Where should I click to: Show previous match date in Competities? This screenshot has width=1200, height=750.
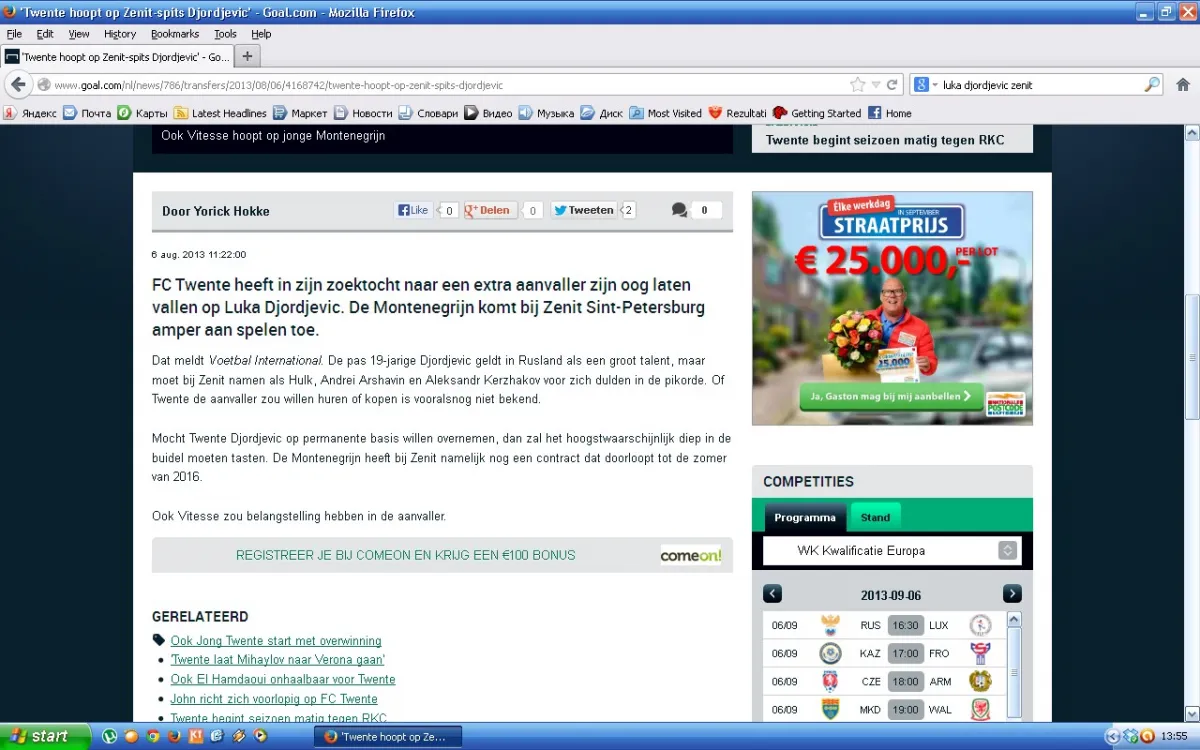(772, 594)
